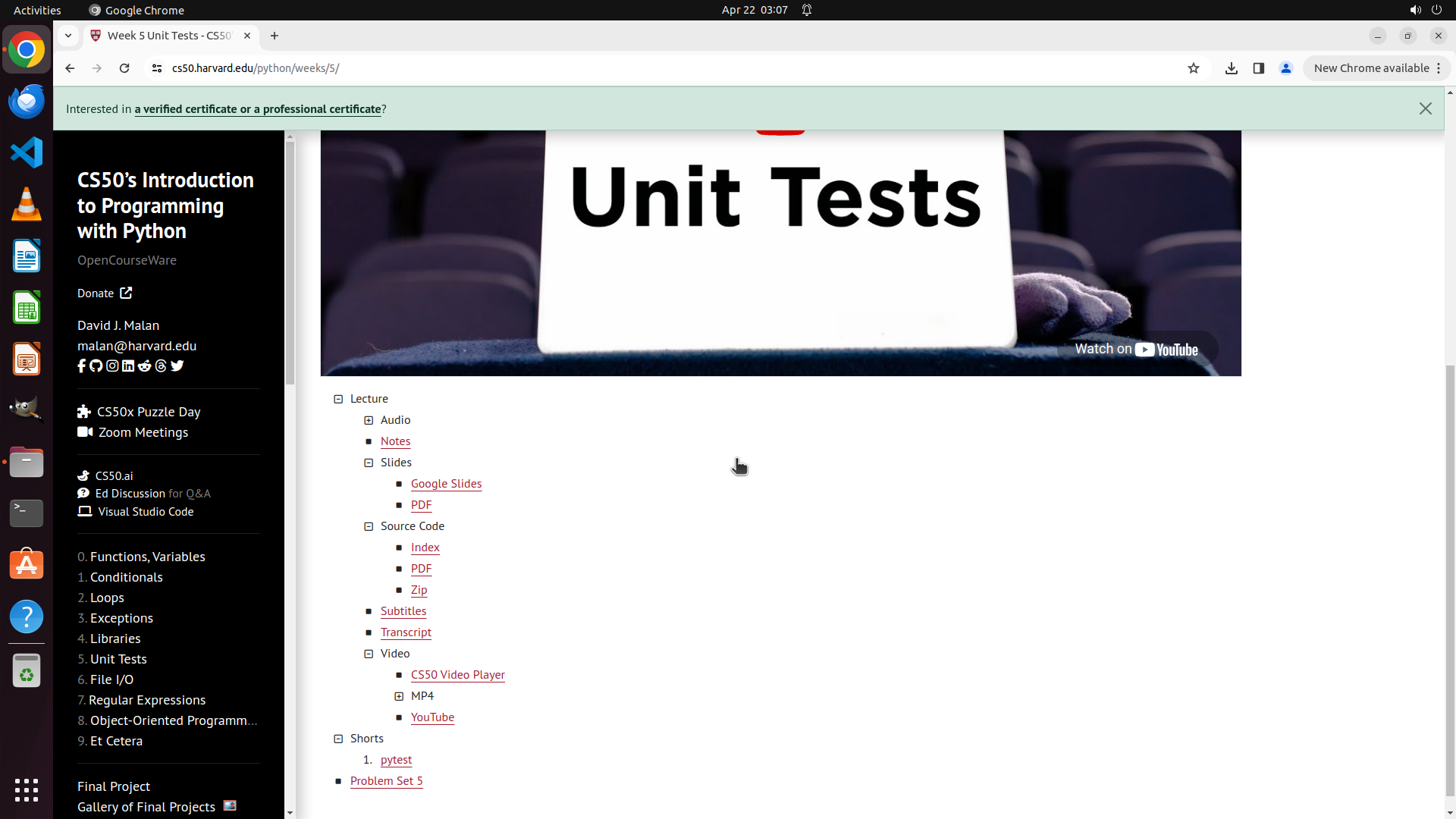
Task: Collapse the Lecture tree section
Action: point(339,399)
